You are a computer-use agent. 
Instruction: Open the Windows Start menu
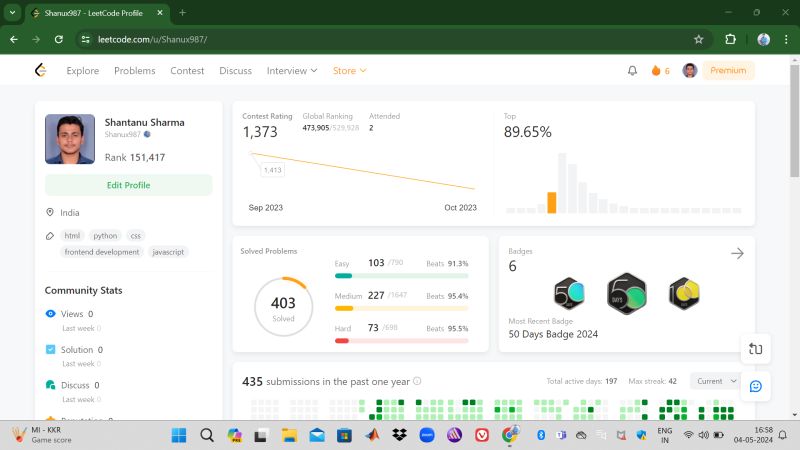click(179, 435)
